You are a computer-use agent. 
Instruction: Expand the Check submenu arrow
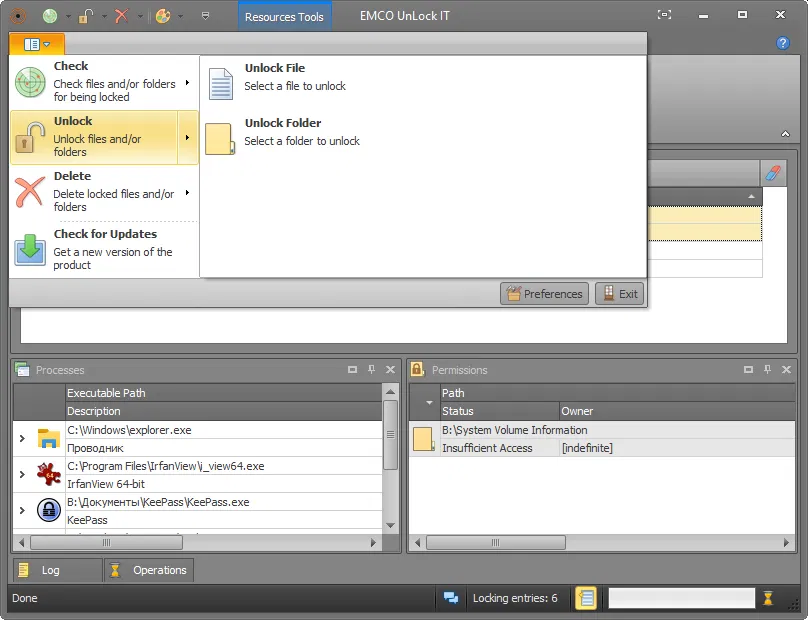pos(188,82)
